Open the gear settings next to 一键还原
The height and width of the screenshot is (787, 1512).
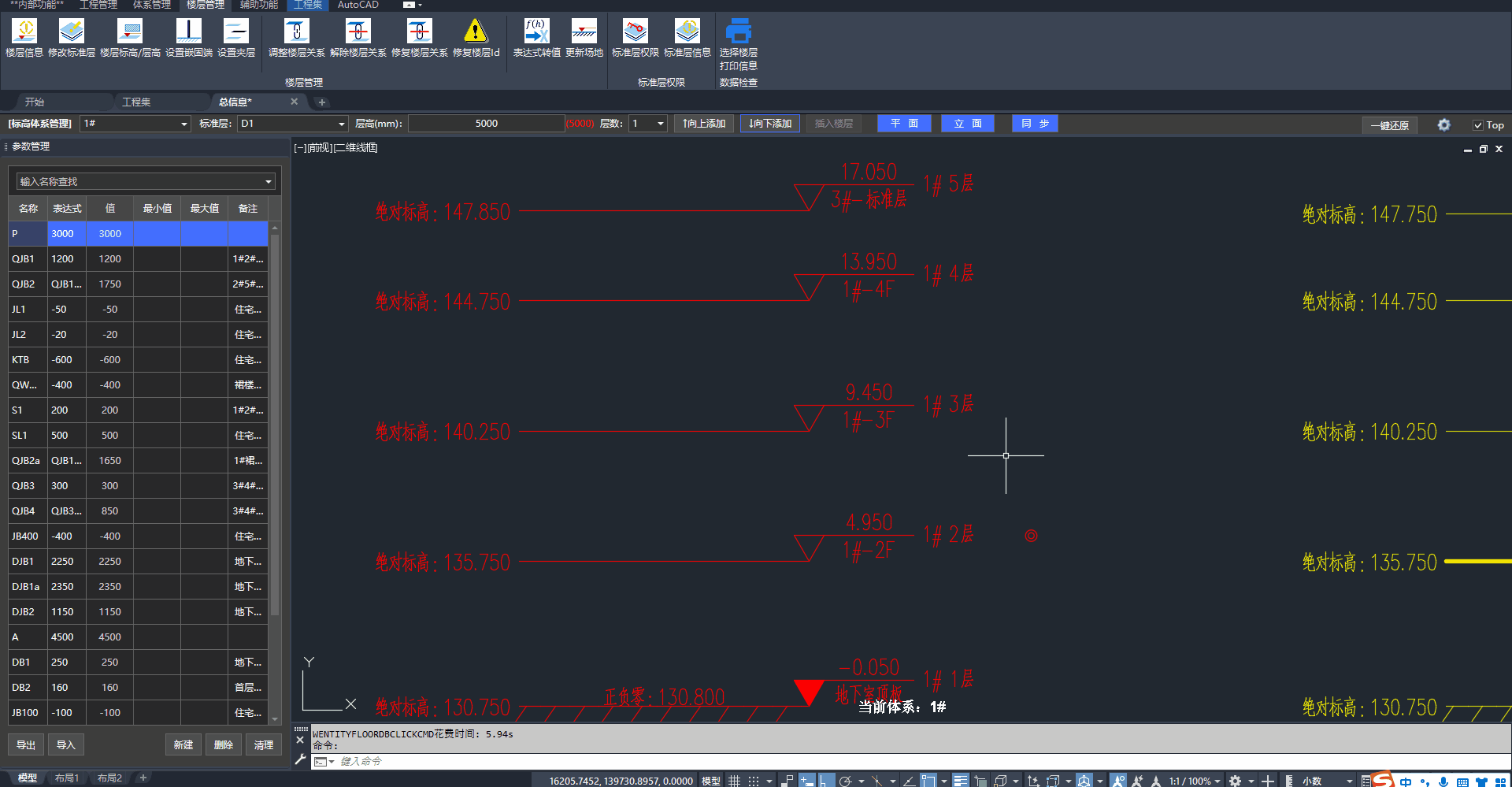click(1443, 124)
